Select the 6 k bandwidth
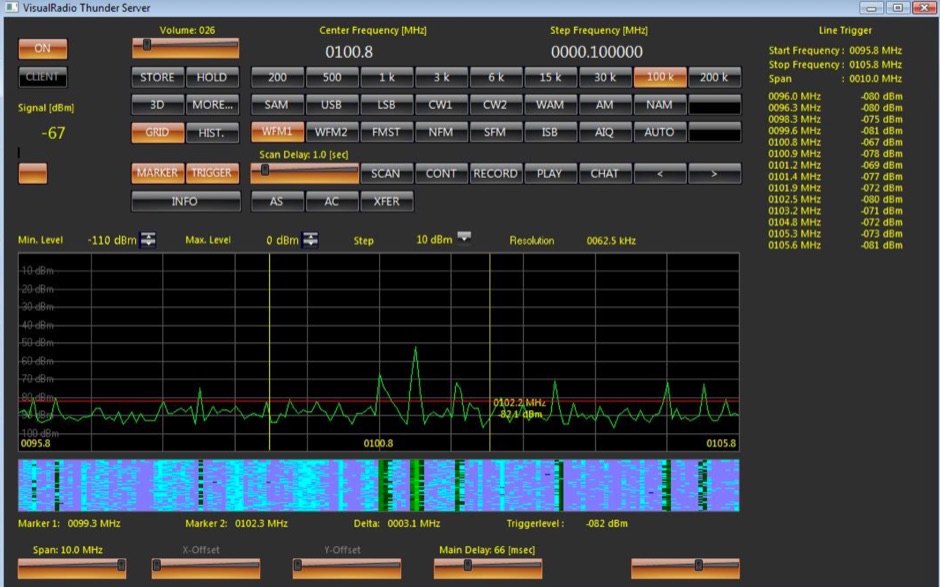The image size is (940, 587). tap(496, 77)
